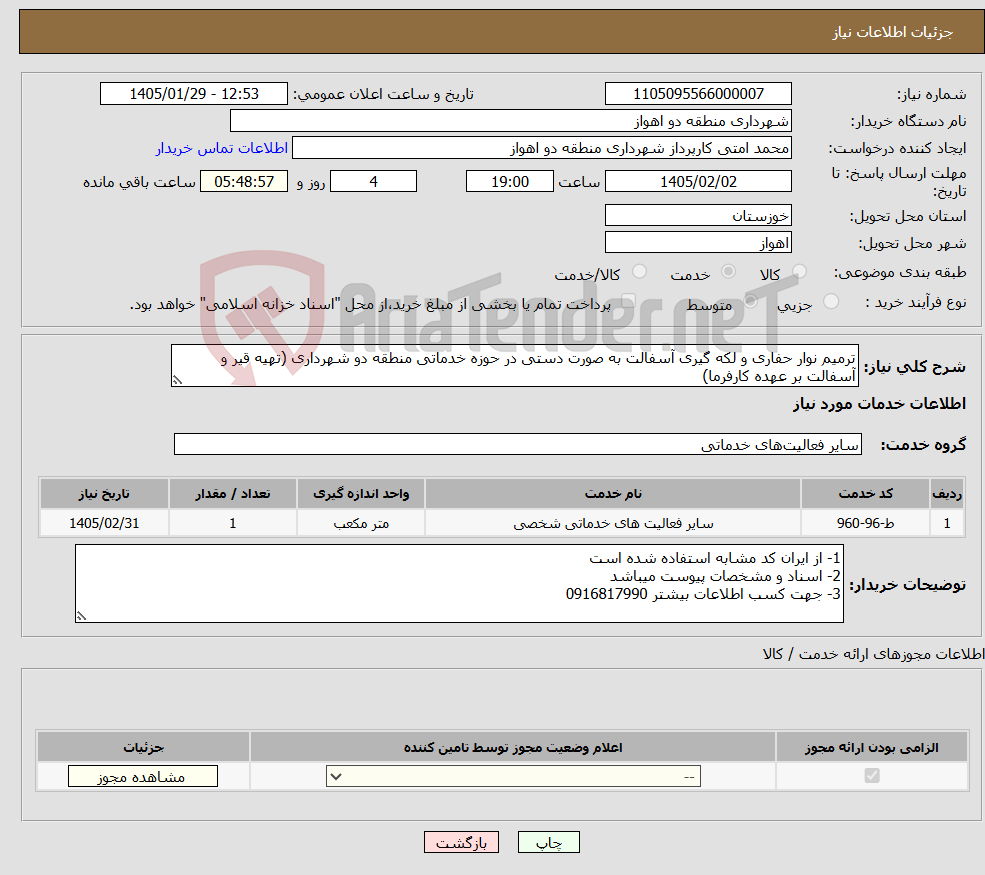The height and width of the screenshot is (875, 985).
Task: Click the need number field 1105095566000007
Action: (698, 94)
